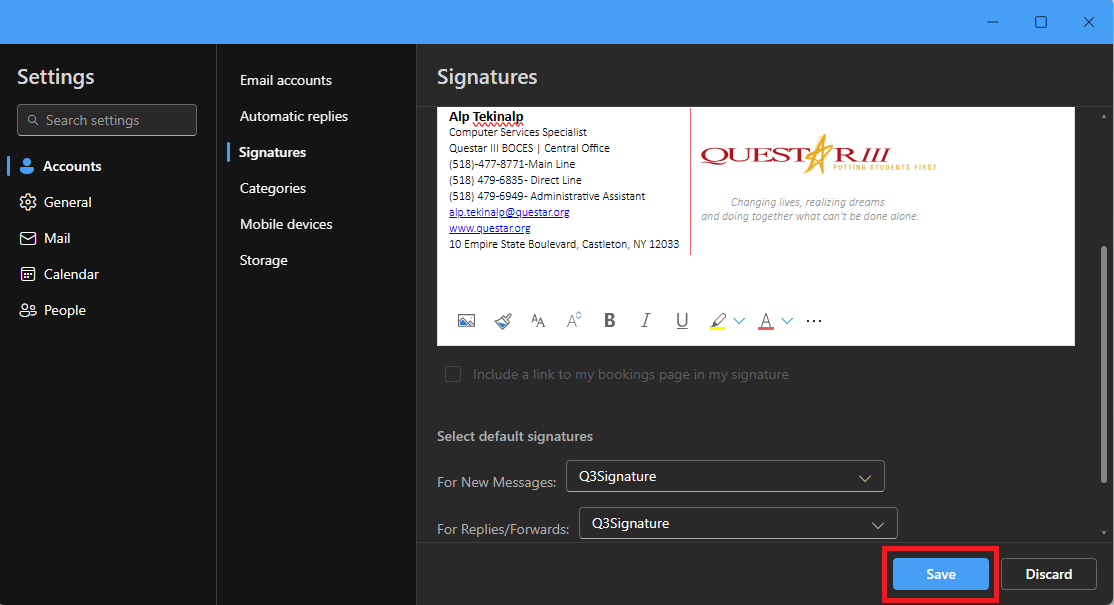The width and height of the screenshot is (1114, 605).
Task: Click the name Alp Tekinalp in signature
Action: 486,116
